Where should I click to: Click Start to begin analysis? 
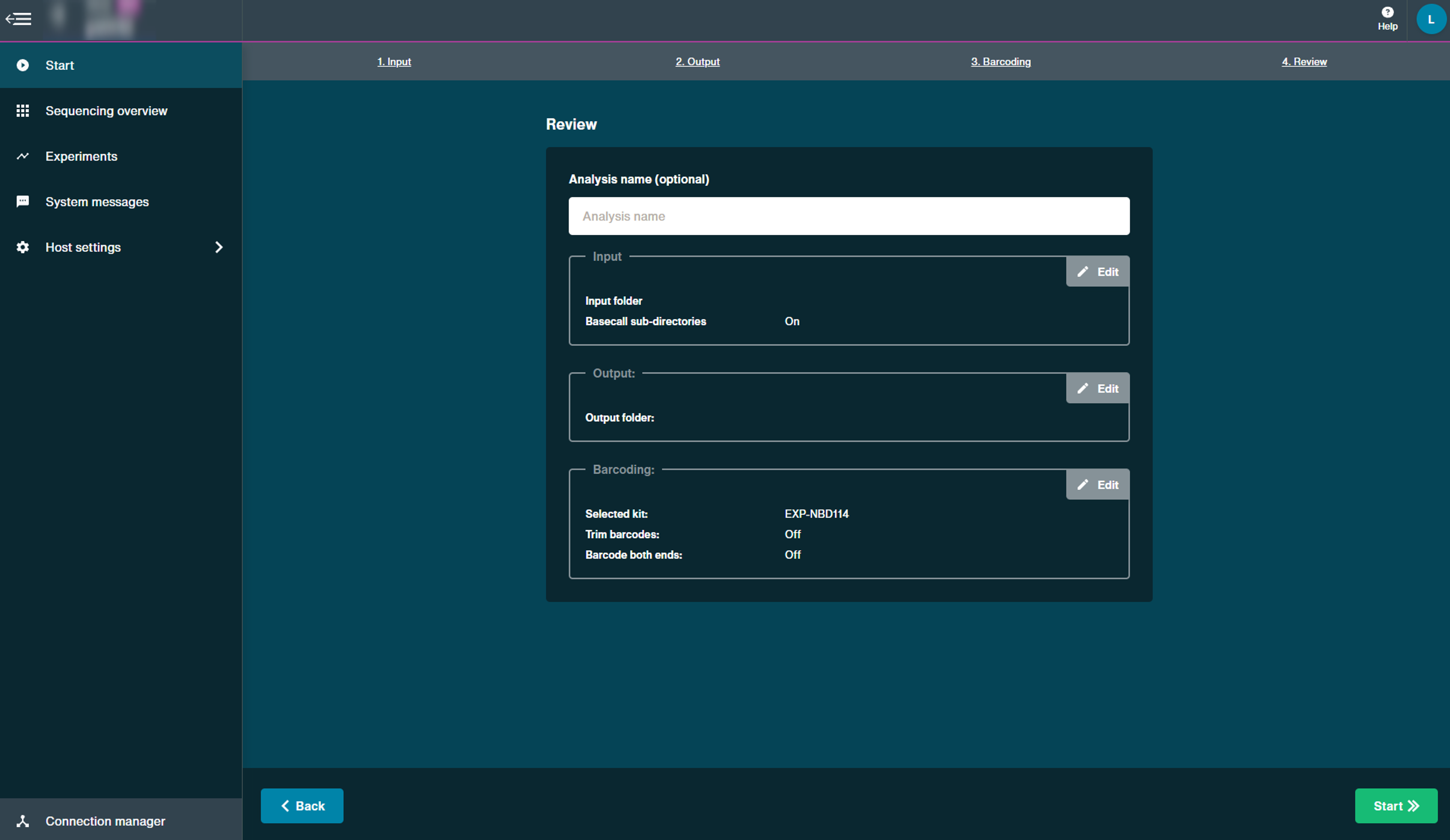click(x=1396, y=805)
